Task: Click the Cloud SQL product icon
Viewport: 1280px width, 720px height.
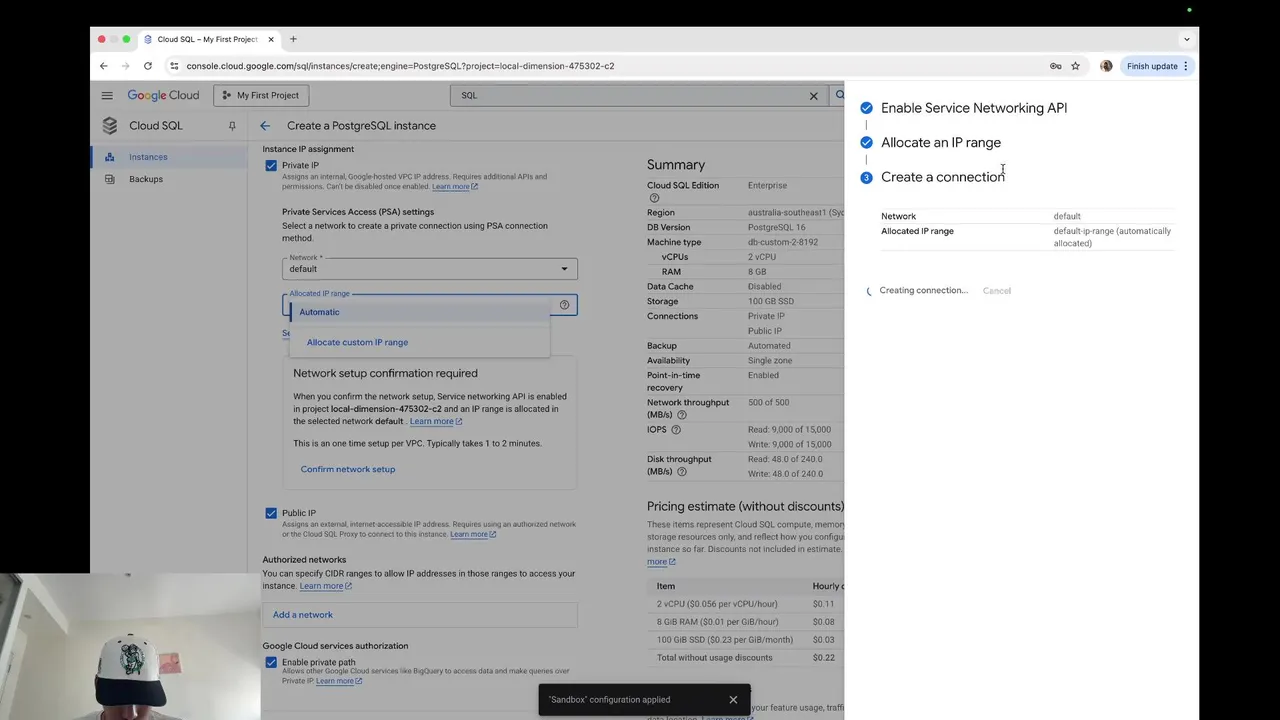Action: (110, 126)
